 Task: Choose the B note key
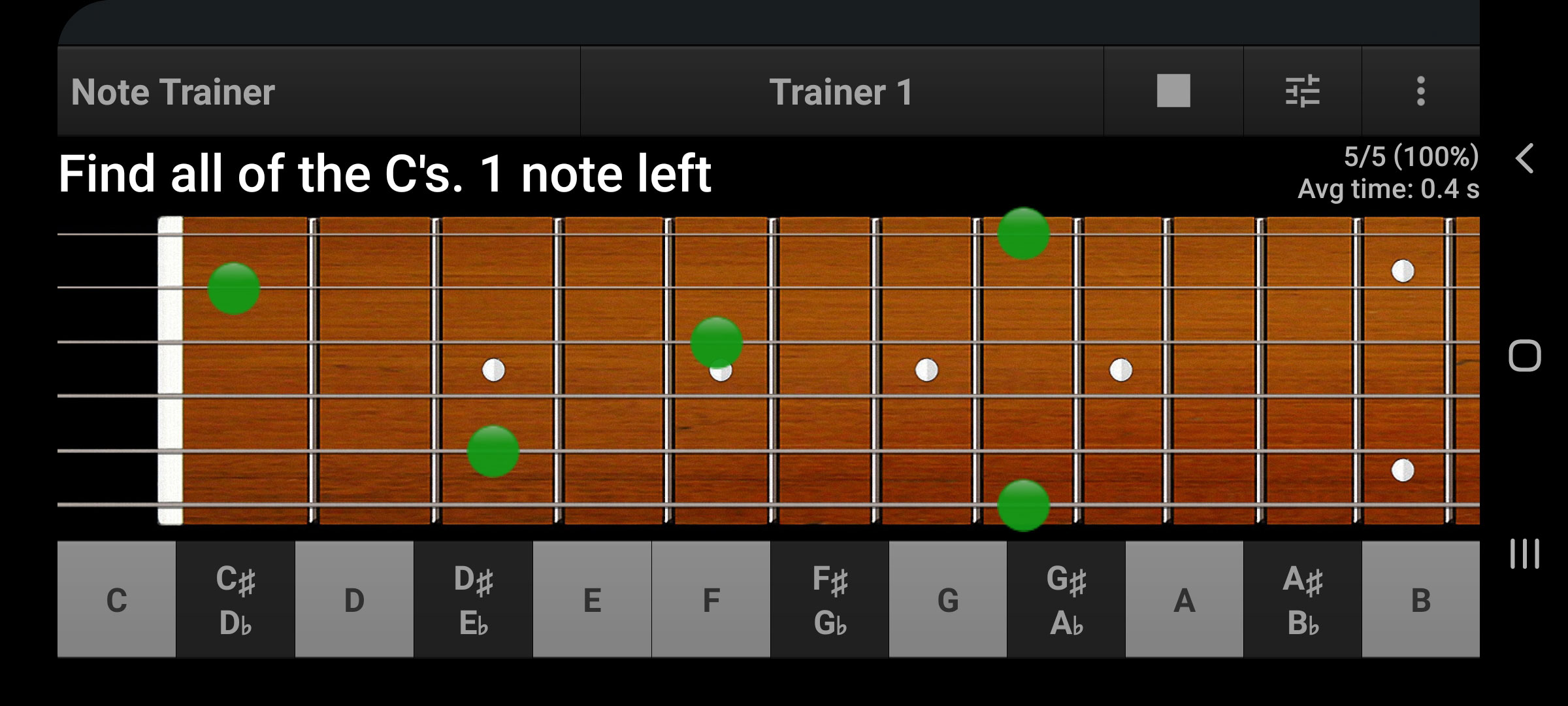1421,599
